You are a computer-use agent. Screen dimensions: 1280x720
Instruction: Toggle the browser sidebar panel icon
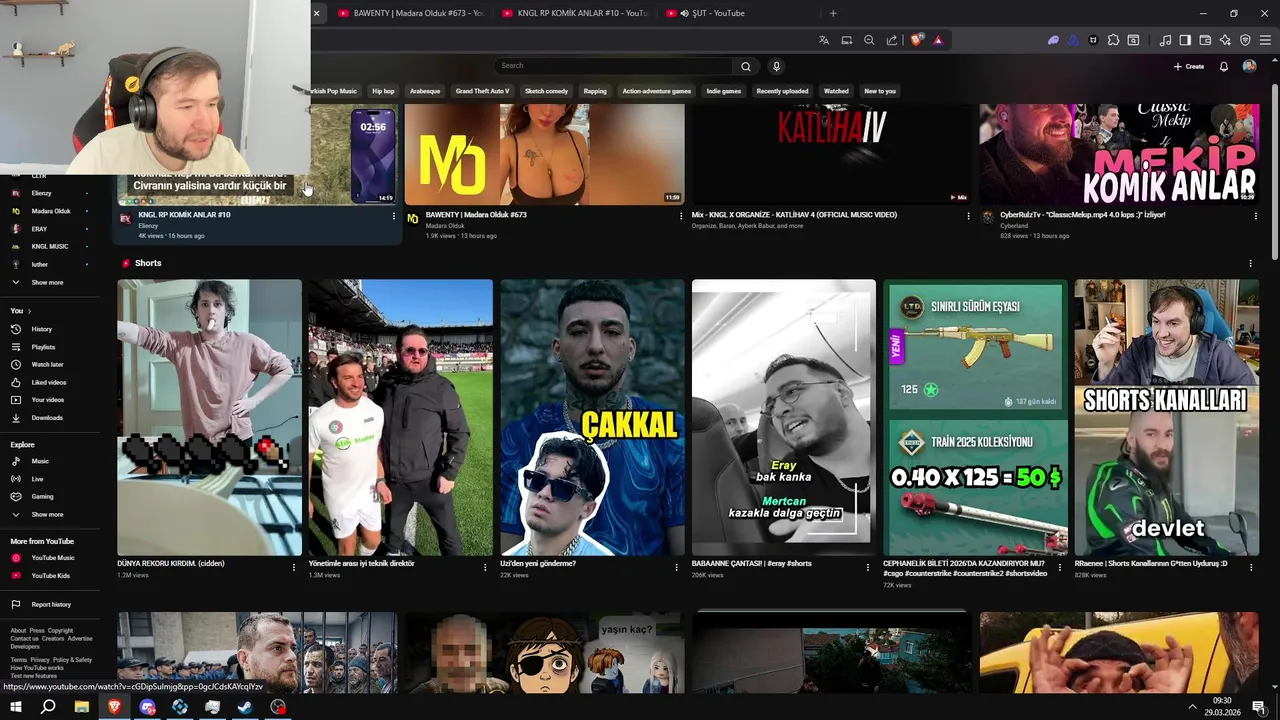tap(1185, 40)
